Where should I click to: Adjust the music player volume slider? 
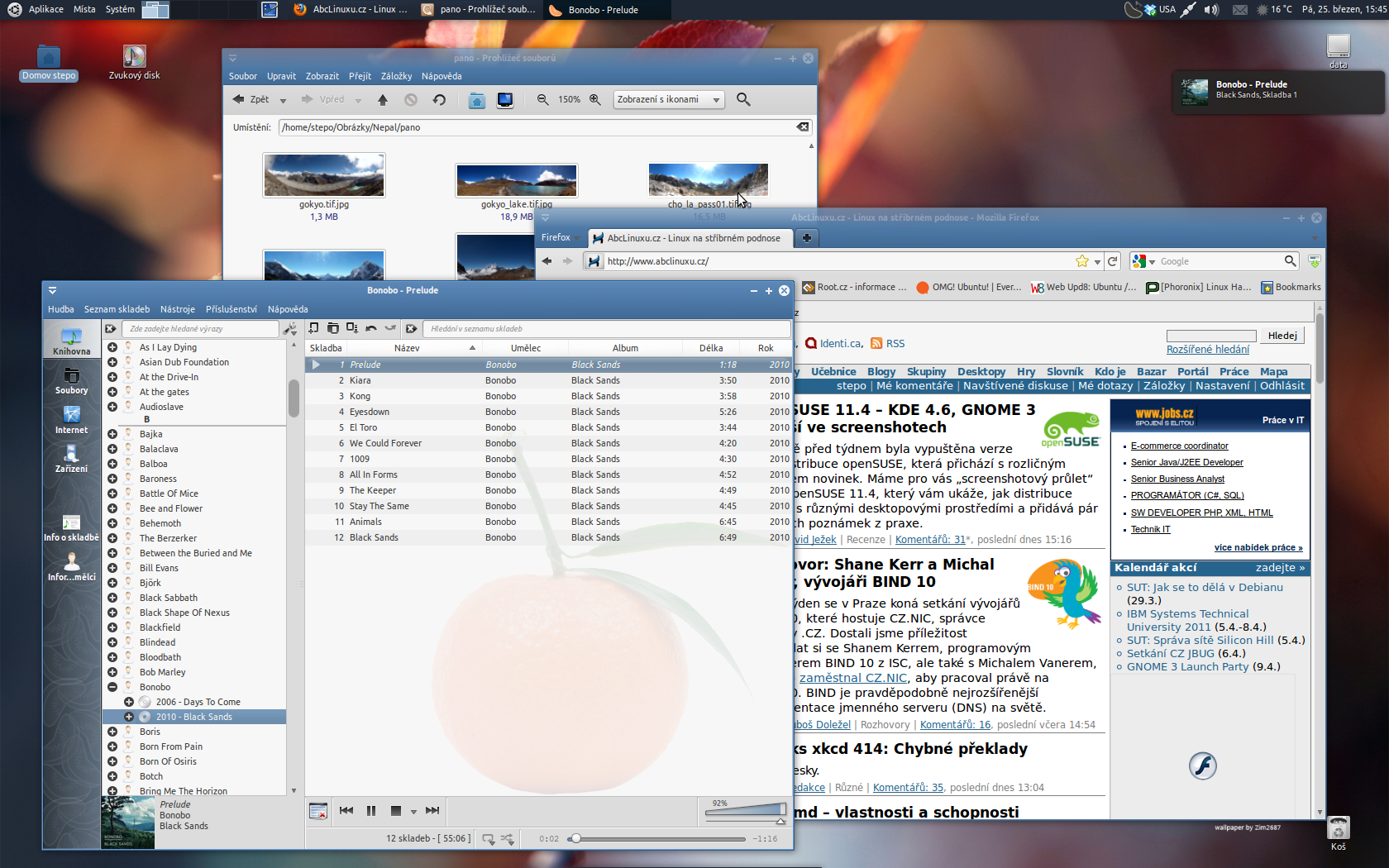746,811
